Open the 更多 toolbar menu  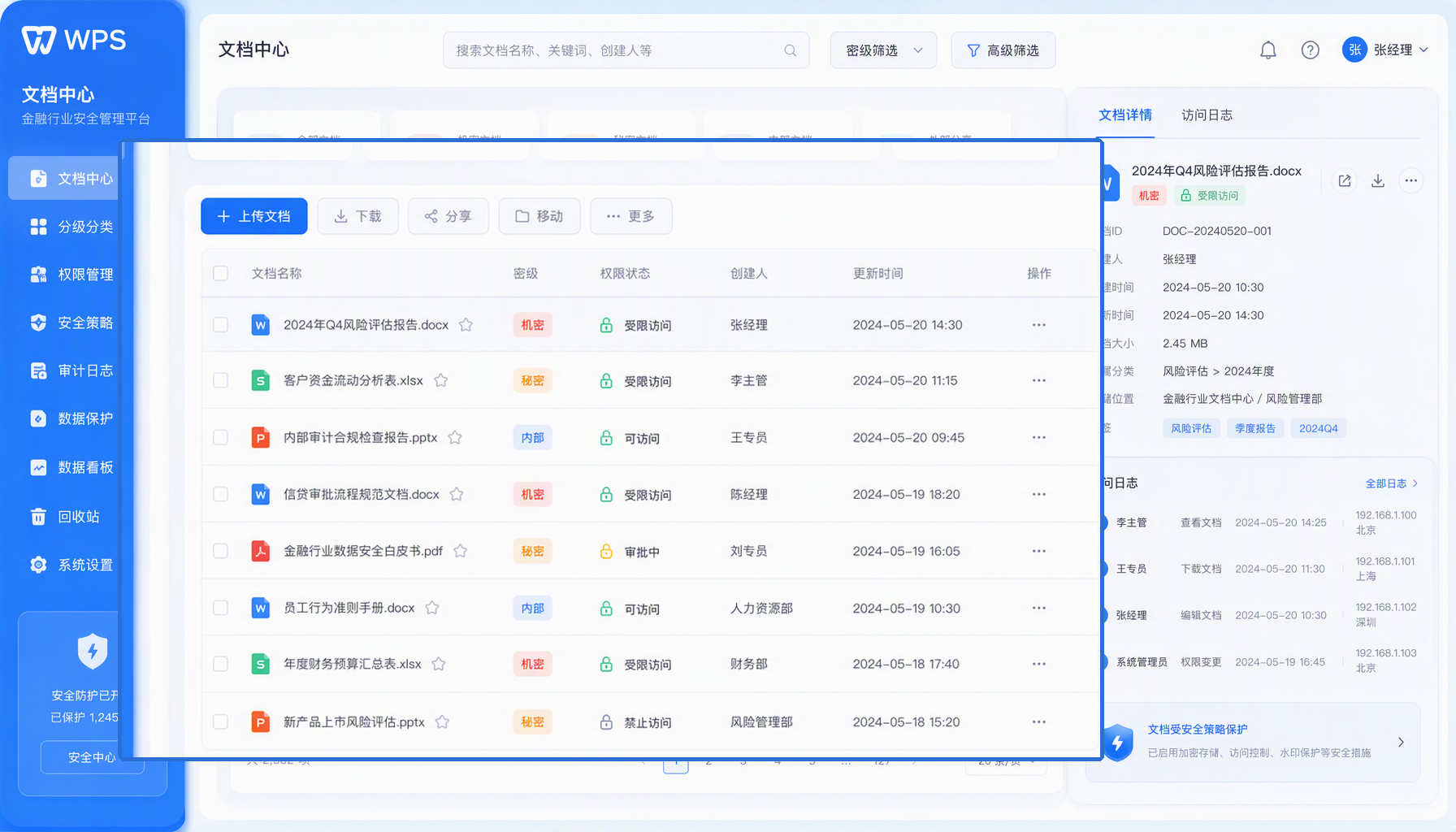click(x=630, y=216)
